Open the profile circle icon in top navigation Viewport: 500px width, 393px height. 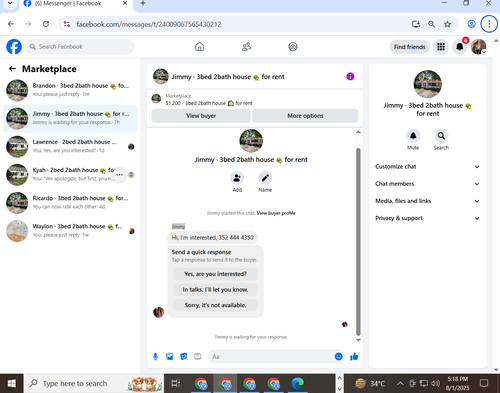pyautogui.click(x=293, y=47)
